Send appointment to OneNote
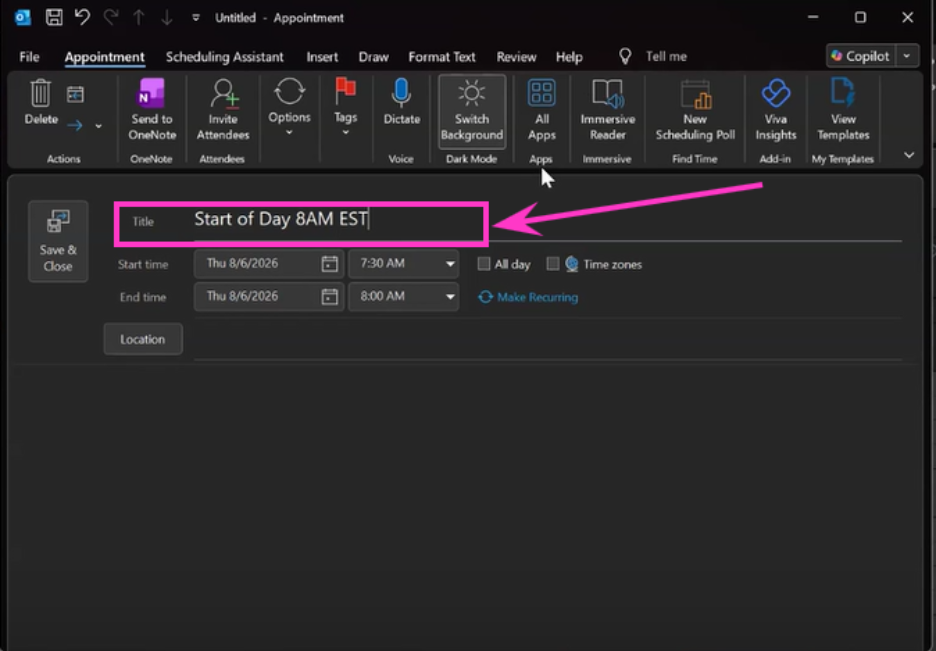 pos(152,110)
